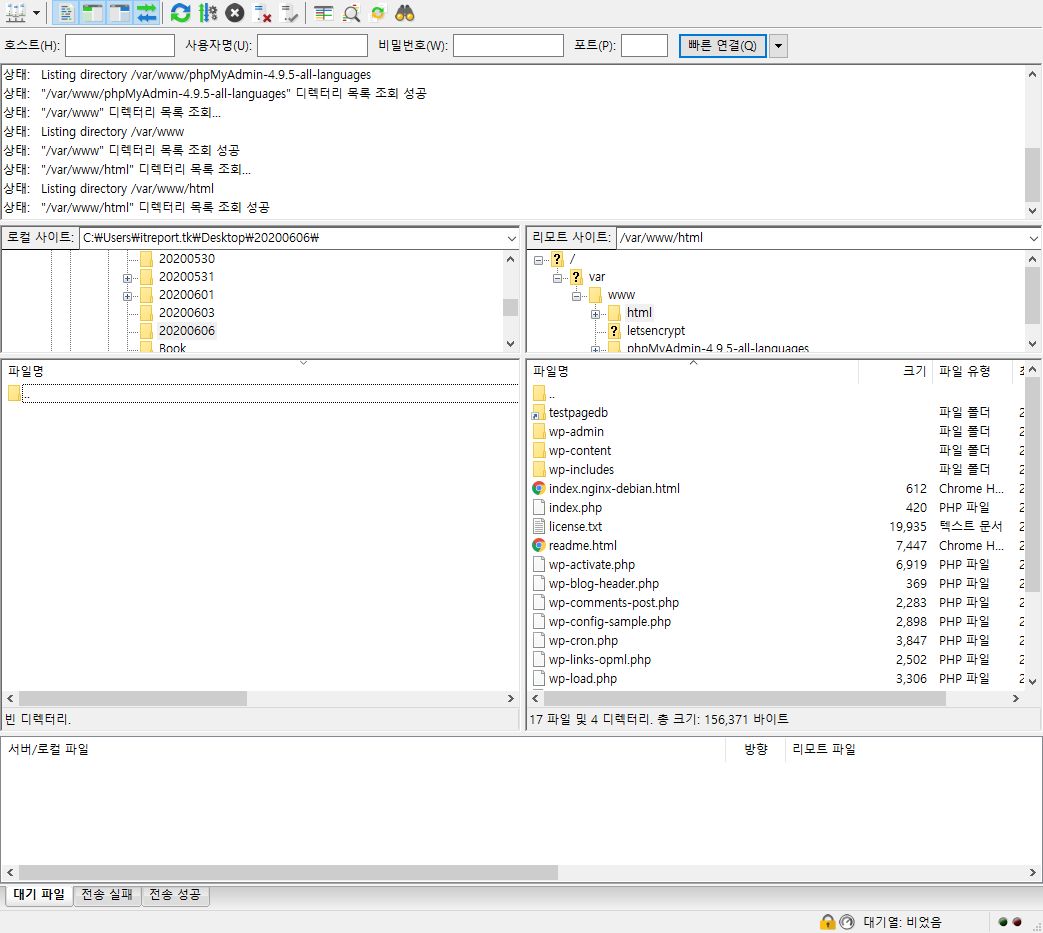
Task: Select the 20200530 folder icon
Action: coord(146,259)
